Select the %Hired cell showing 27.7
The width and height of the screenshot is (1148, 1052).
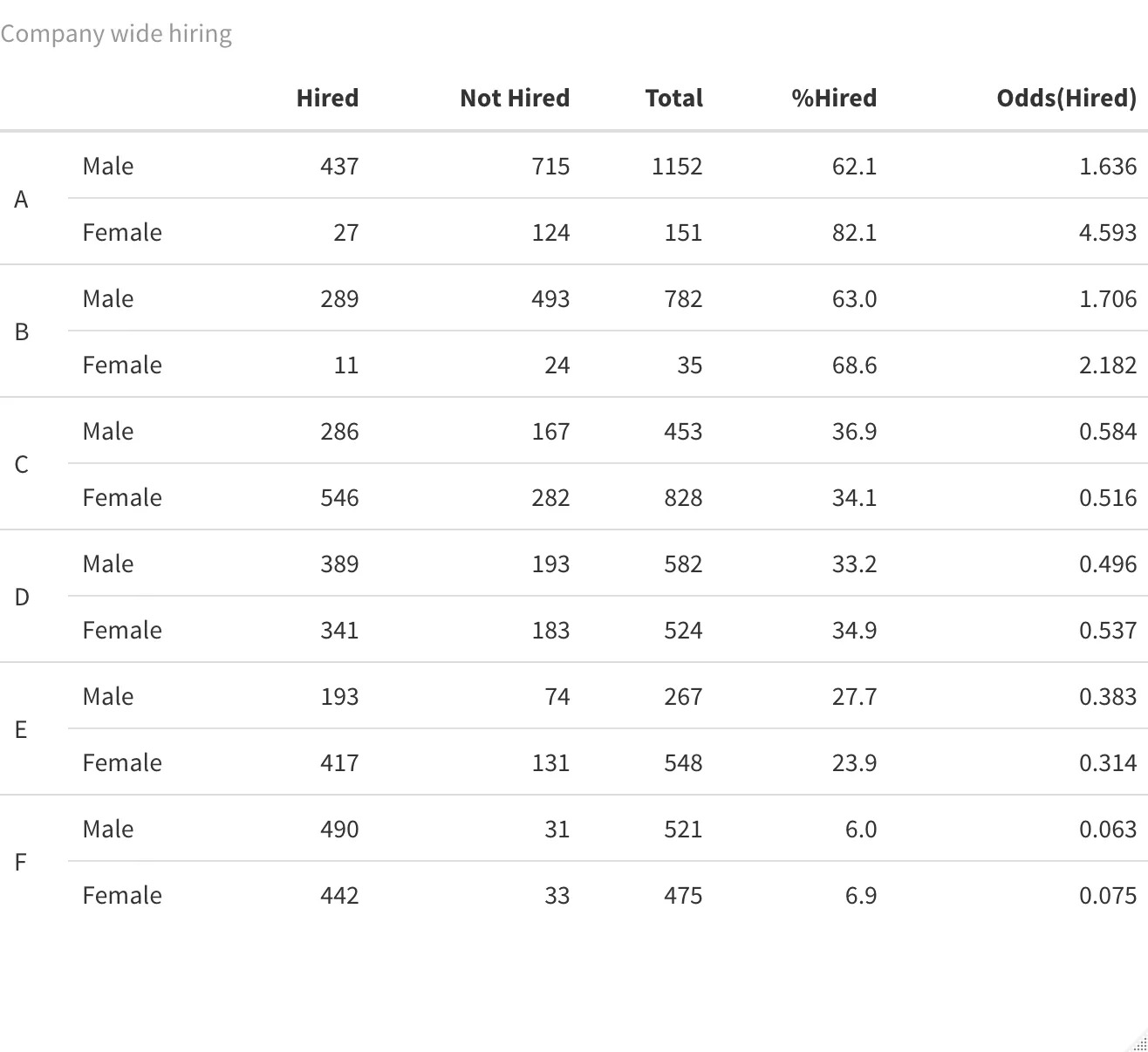854,697
